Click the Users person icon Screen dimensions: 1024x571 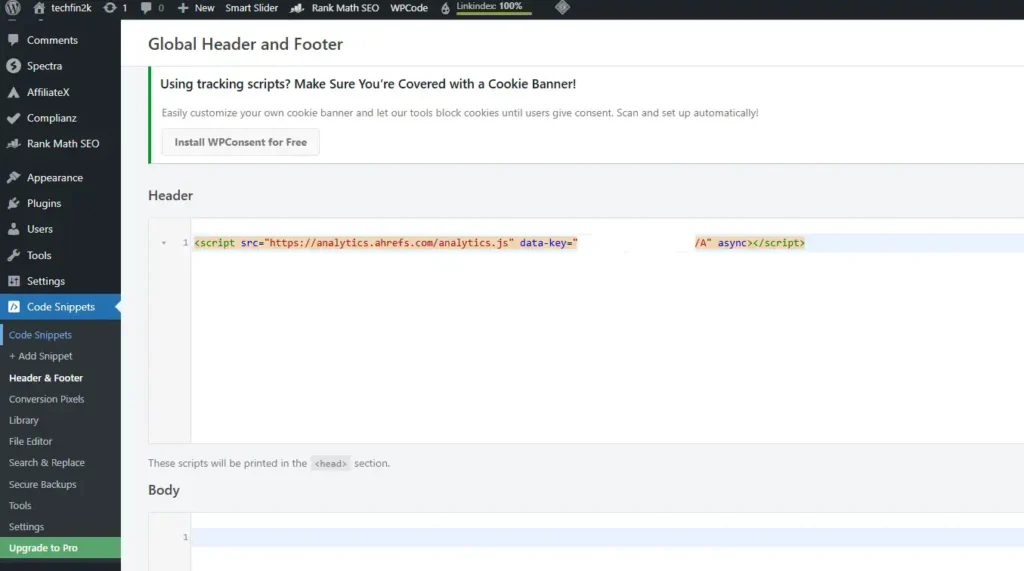[x=14, y=229]
